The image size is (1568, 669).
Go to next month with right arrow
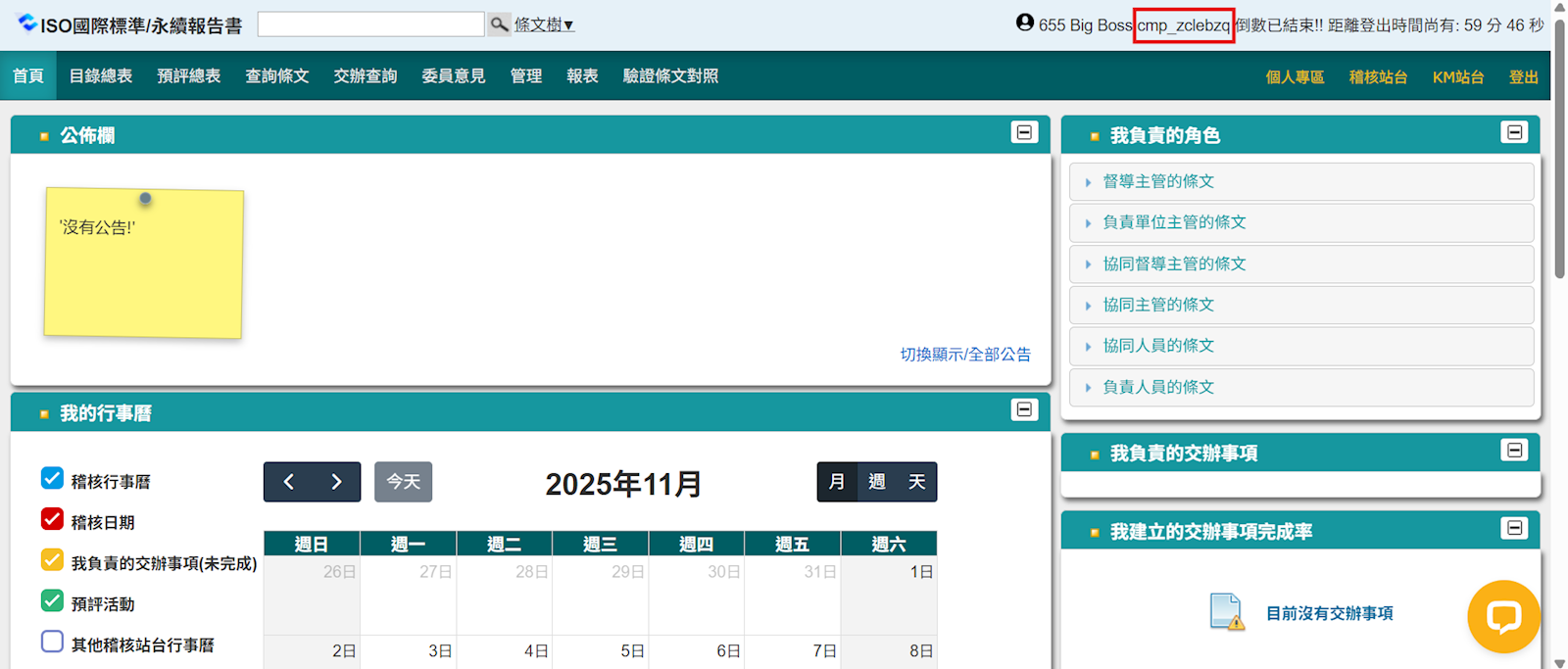pos(336,482)
